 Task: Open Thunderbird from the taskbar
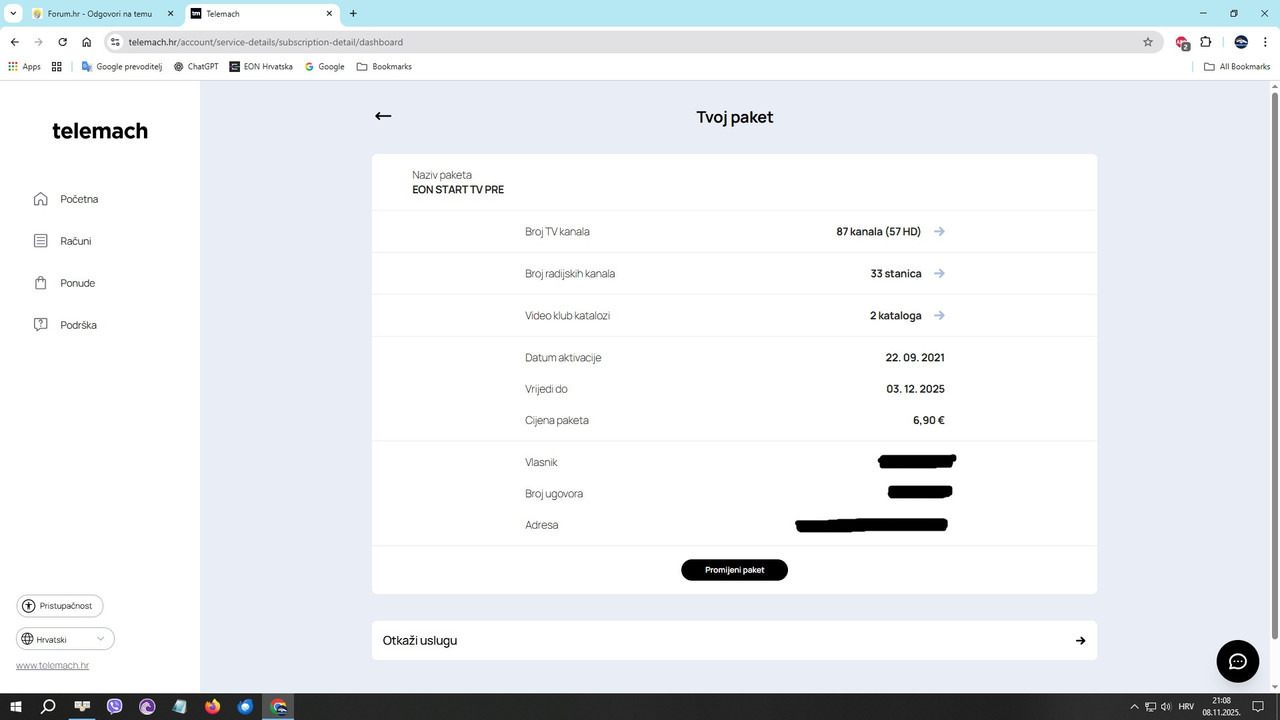245,706
